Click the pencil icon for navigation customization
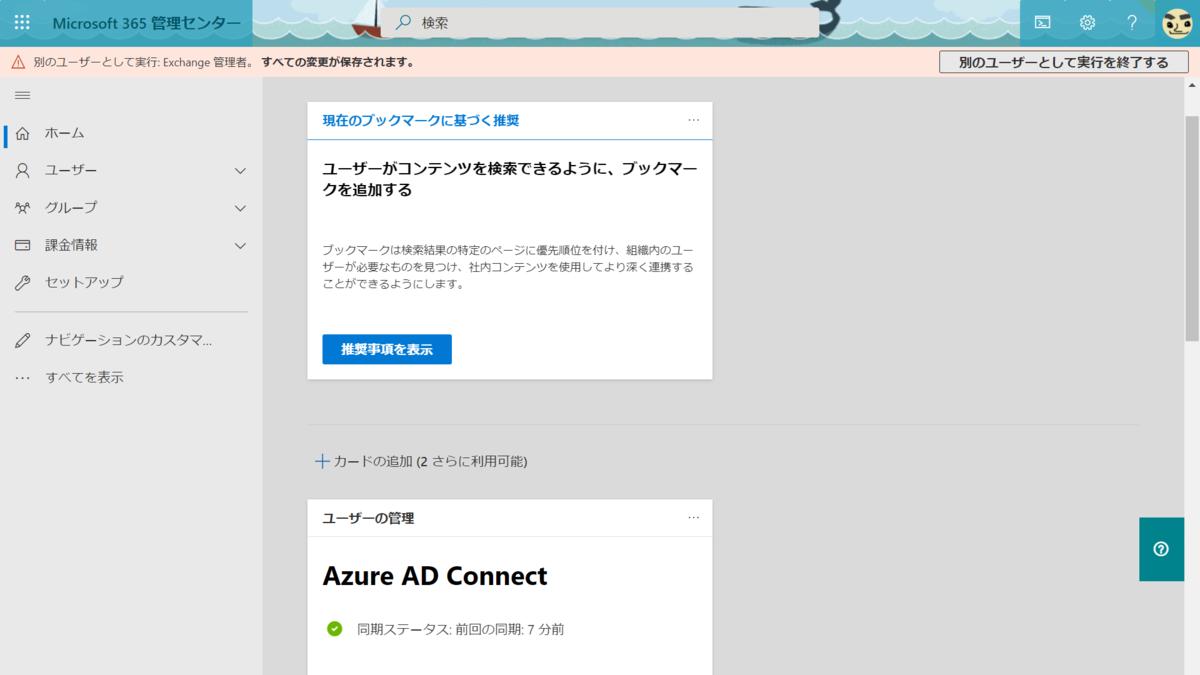1200x675 pixels. [x=22, y=341]
